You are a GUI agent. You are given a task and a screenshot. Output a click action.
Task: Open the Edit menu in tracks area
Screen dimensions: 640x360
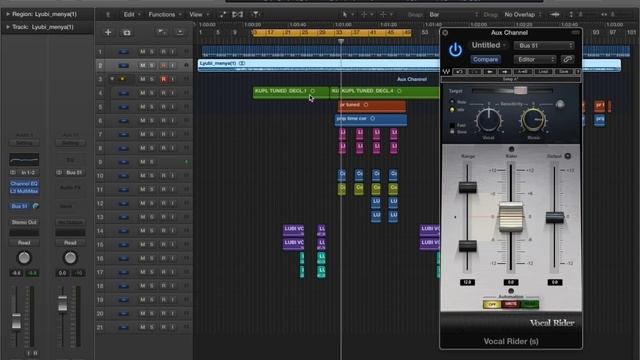pos(132,14)
